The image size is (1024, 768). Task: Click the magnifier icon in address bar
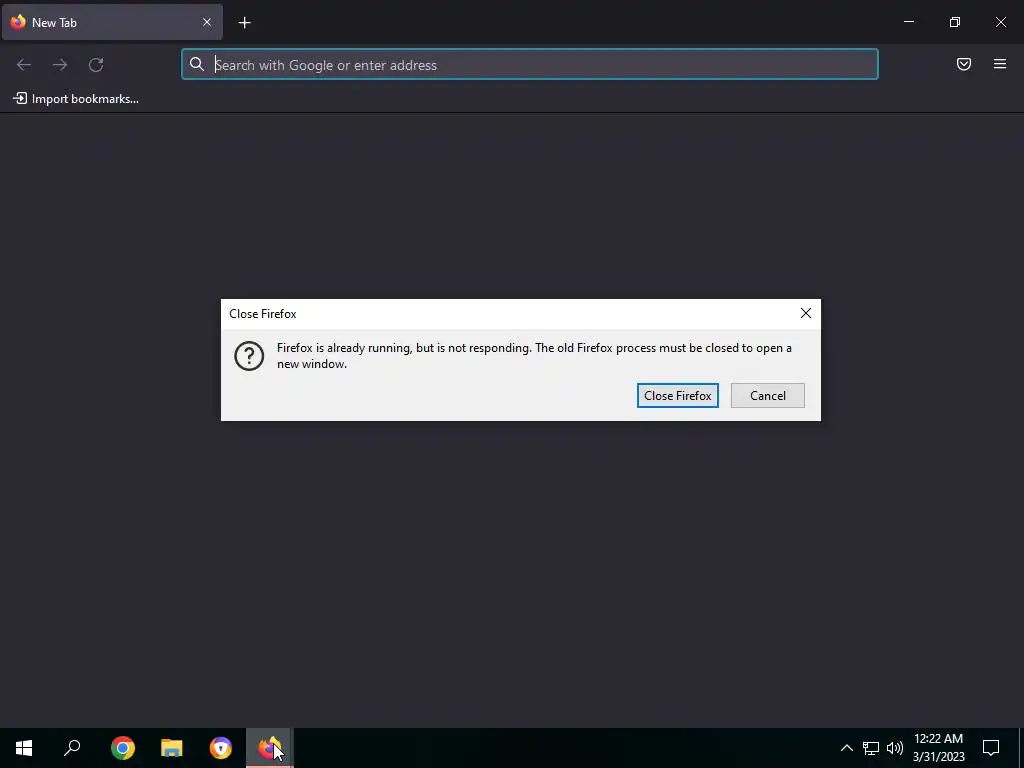pyautogui.click(x=197, y=64)
